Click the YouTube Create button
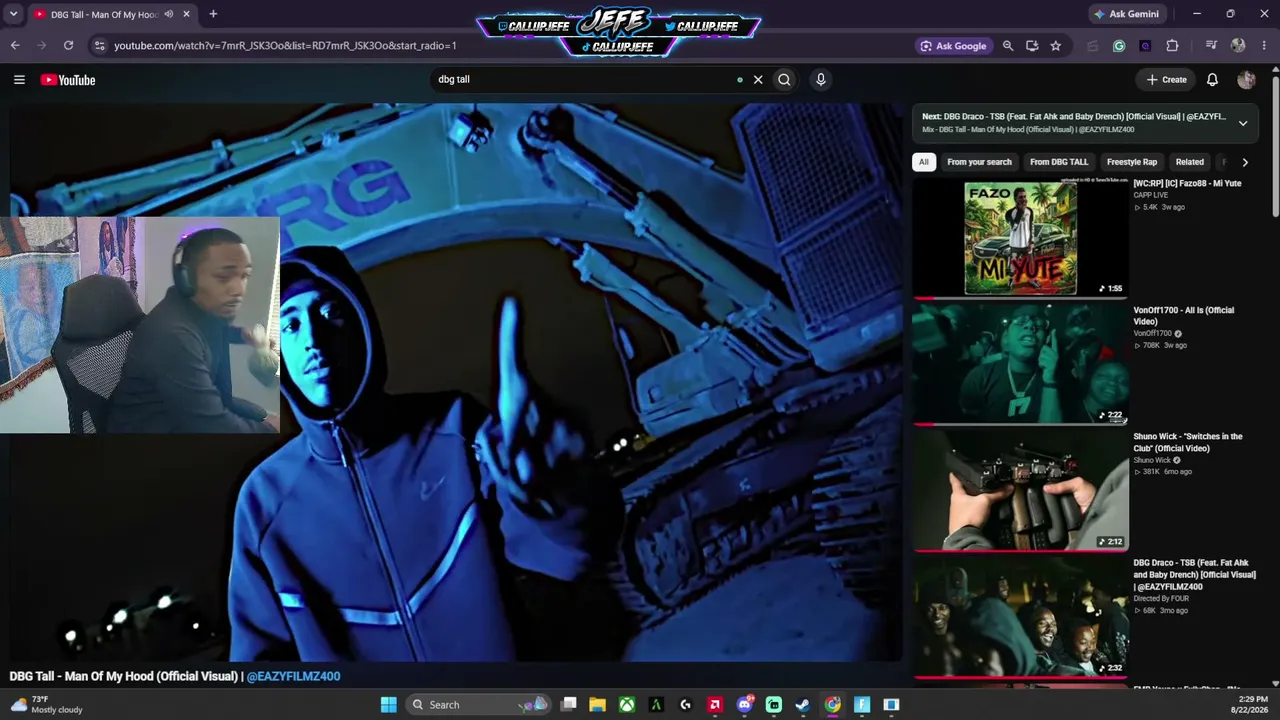The width and height of the screenshot is (1280, 720). 1167,80
